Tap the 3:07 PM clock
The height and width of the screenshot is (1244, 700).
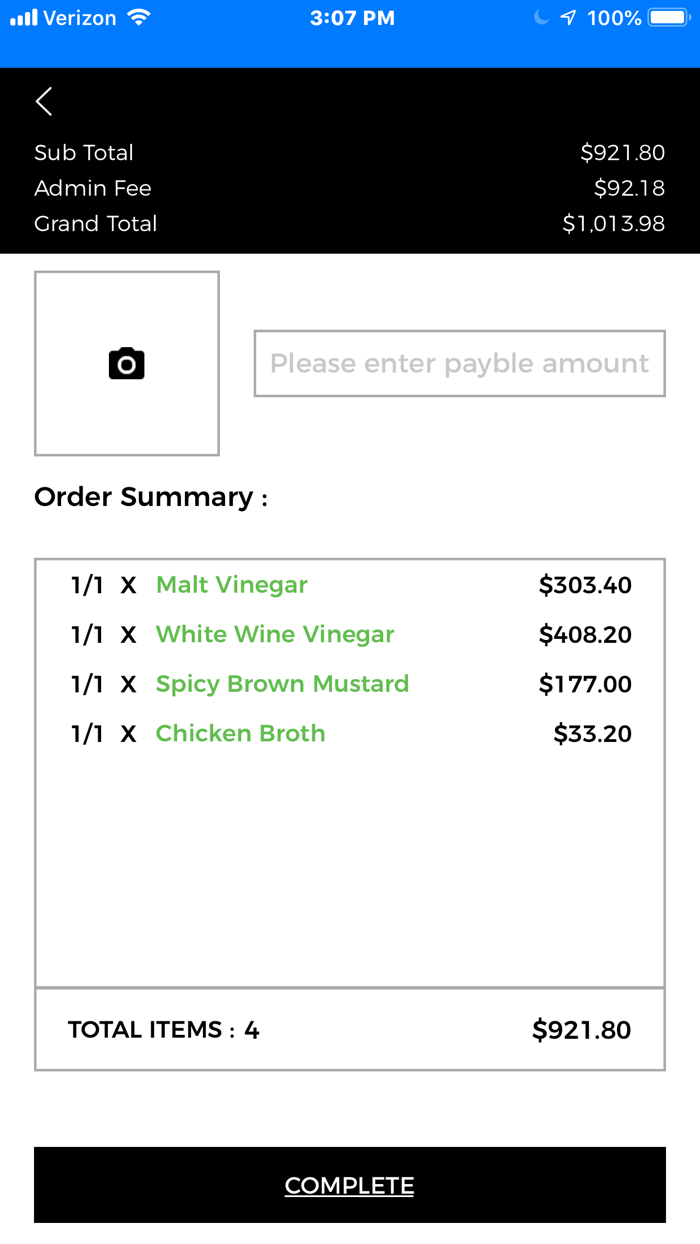point(352,18)
